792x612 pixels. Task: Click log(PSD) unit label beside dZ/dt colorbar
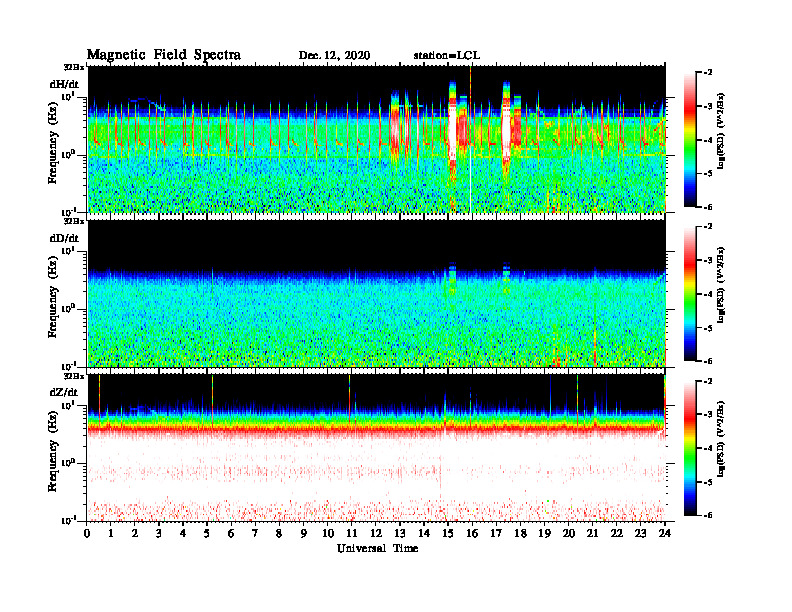coord(722,440)
